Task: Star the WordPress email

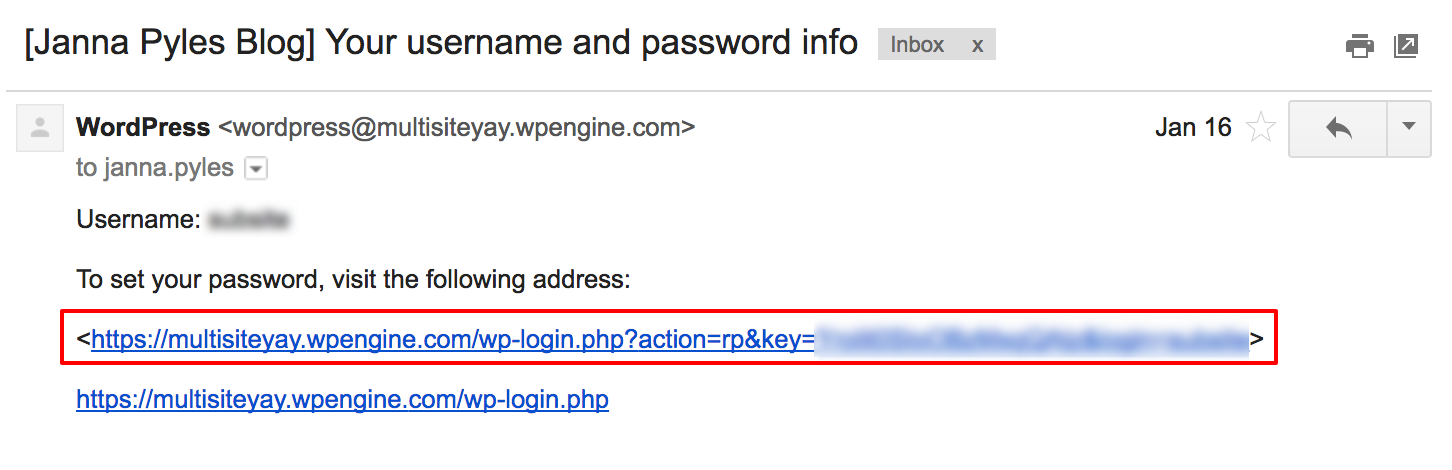Action: [1262, 128]
